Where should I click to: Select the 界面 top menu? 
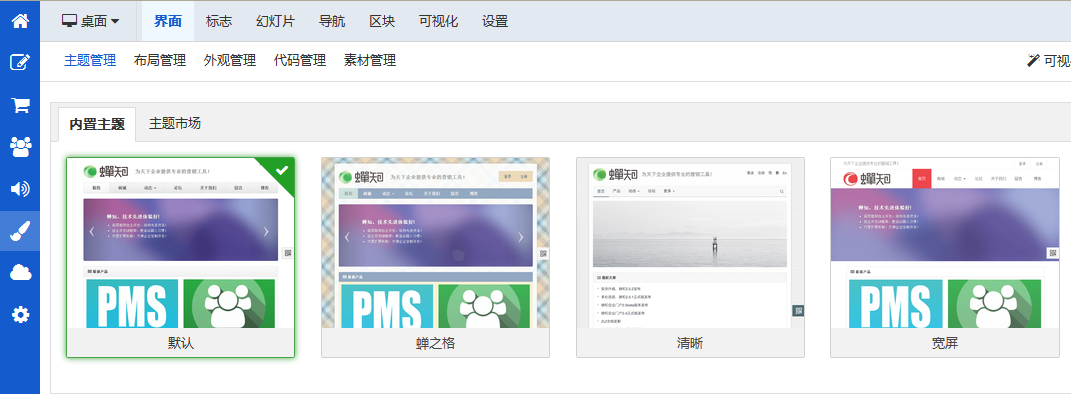(168, 21)
